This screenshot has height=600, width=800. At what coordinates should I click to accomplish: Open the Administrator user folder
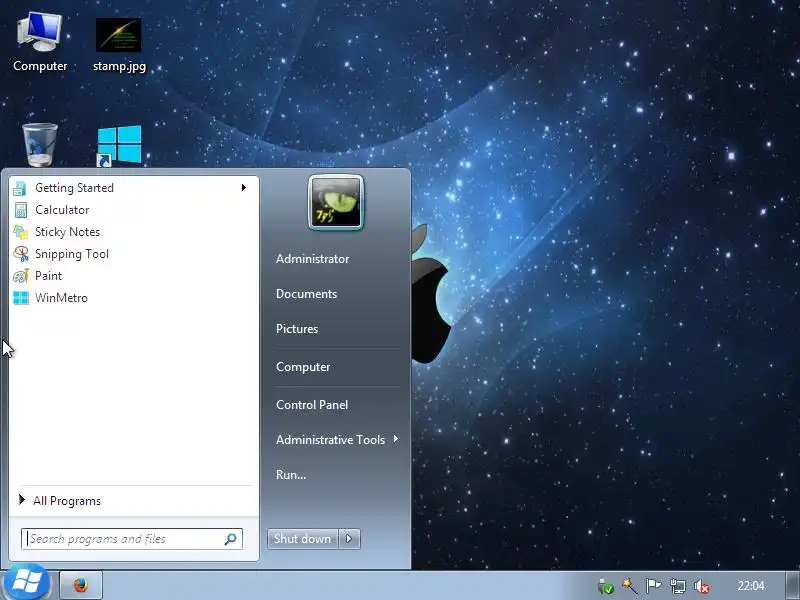pyautogui.click(x=313, y=259)
